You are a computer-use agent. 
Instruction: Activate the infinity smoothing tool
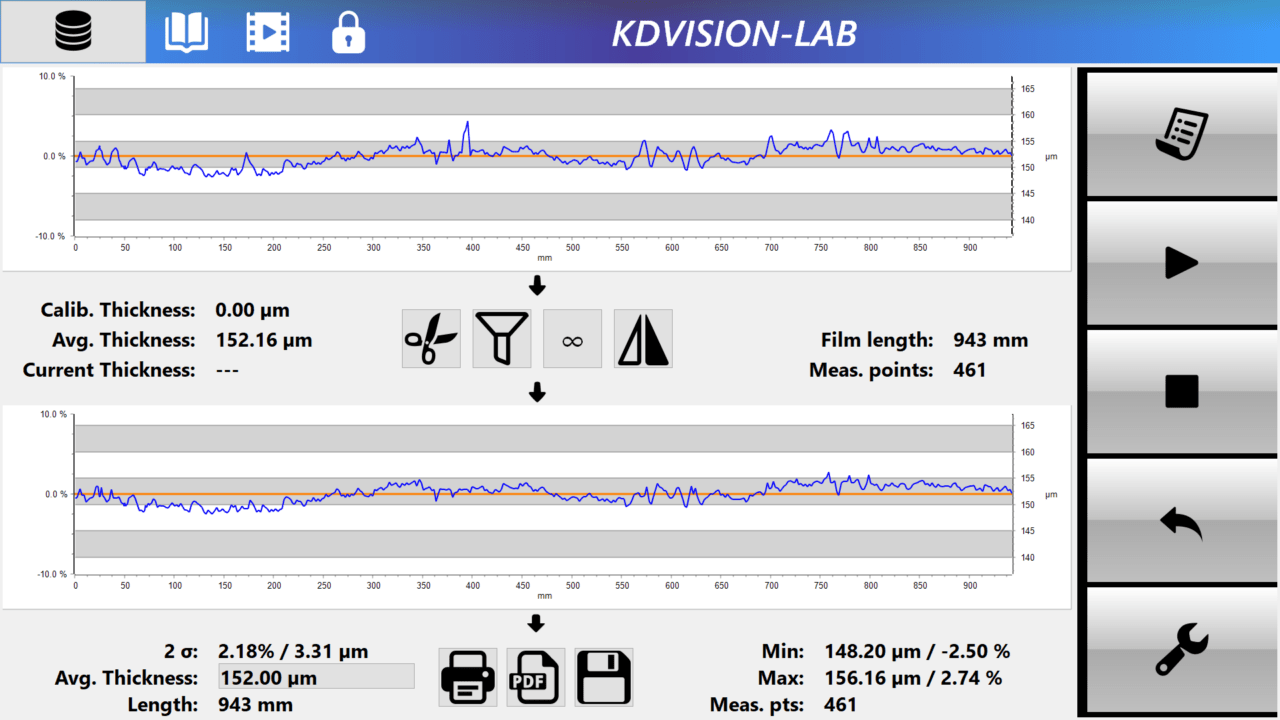click(572, 338)
